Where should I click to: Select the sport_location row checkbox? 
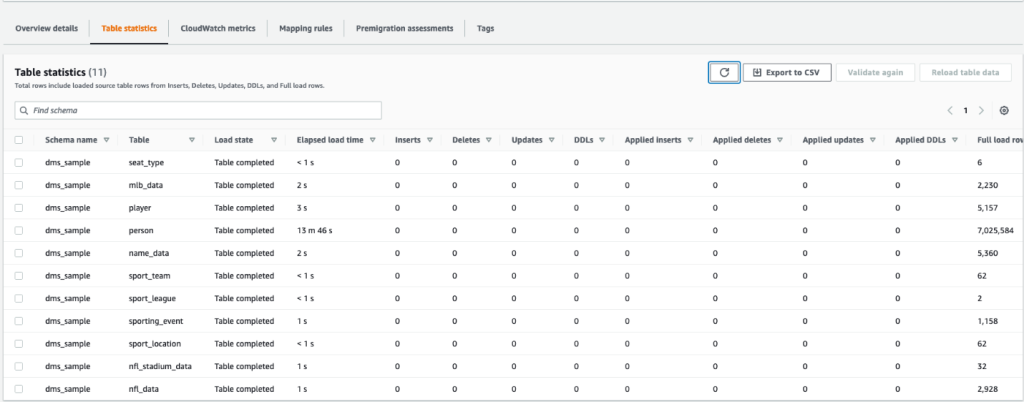pyautogui.click(x=19, y=343)
